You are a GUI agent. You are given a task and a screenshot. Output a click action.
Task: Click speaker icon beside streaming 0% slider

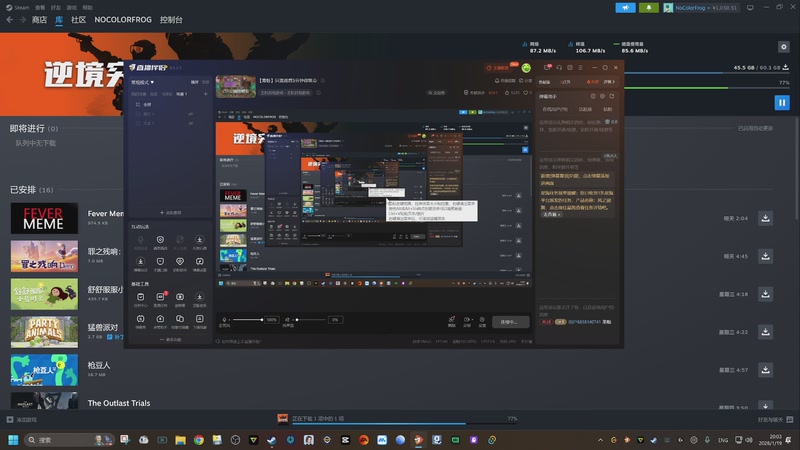tap(287, 320)
